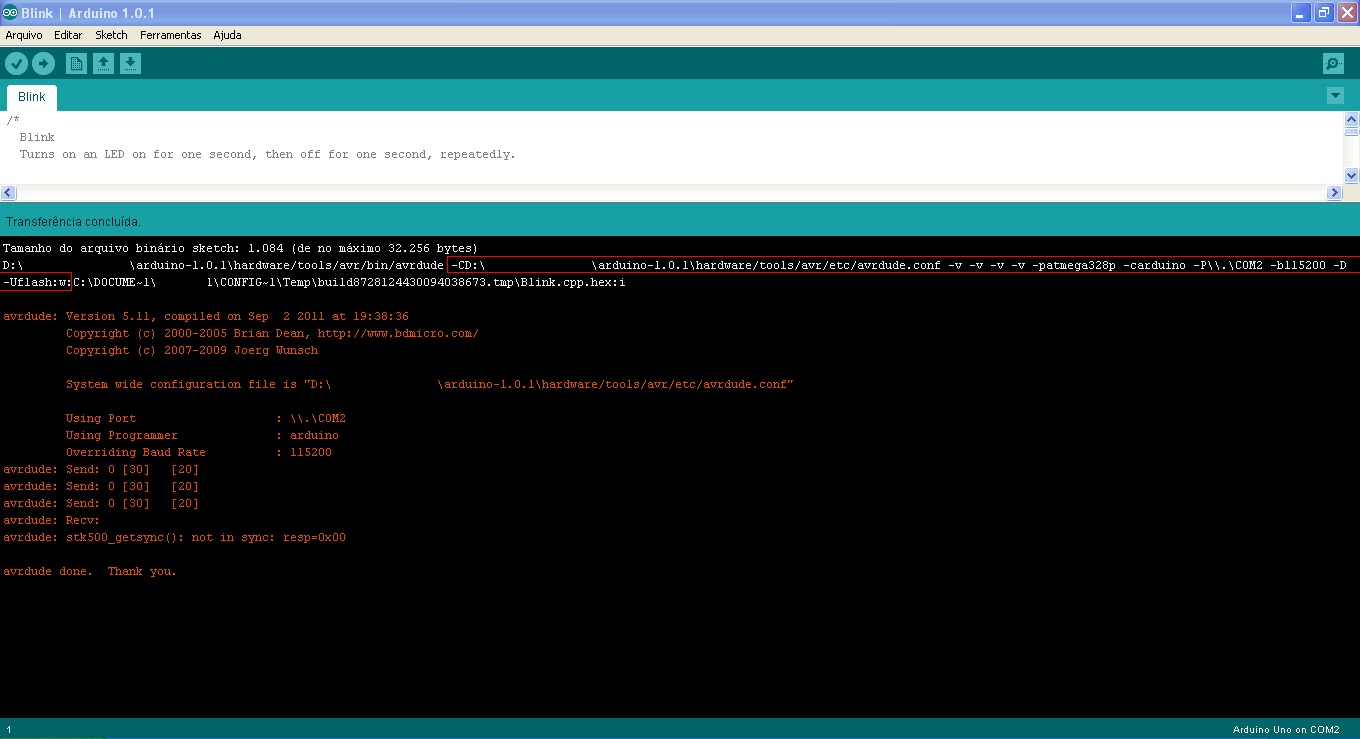Click the editor horizontal scrollbar right arrow
Viewport: 1360px width, 739px height.
(1334, 192)
